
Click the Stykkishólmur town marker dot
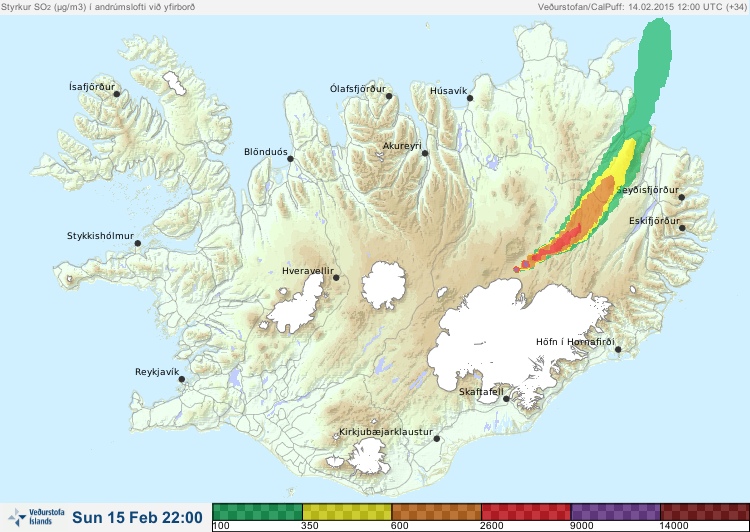[138, 244]
